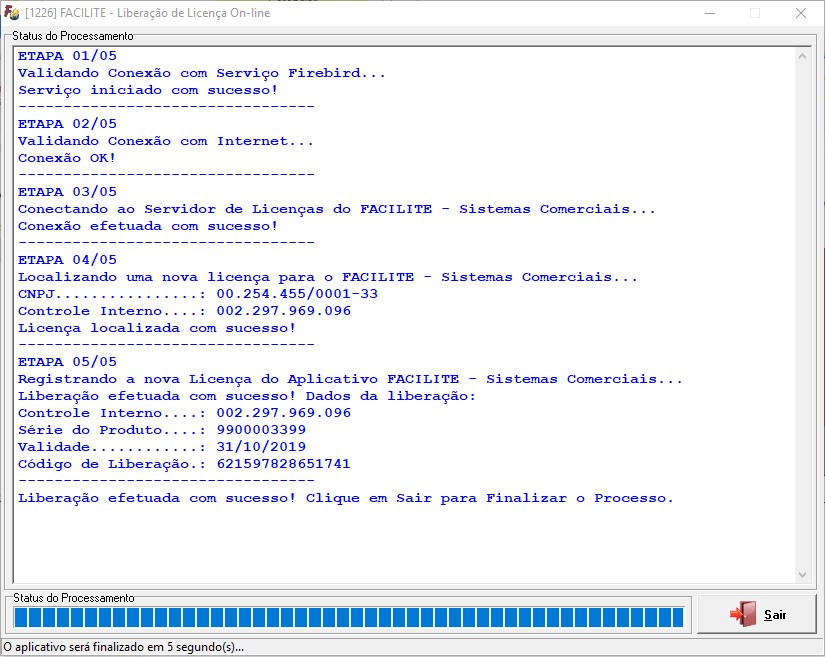This screenshot has height=657, width=825.
Task: Click the "Conexão OK!" line
Action: coord(67,158)
